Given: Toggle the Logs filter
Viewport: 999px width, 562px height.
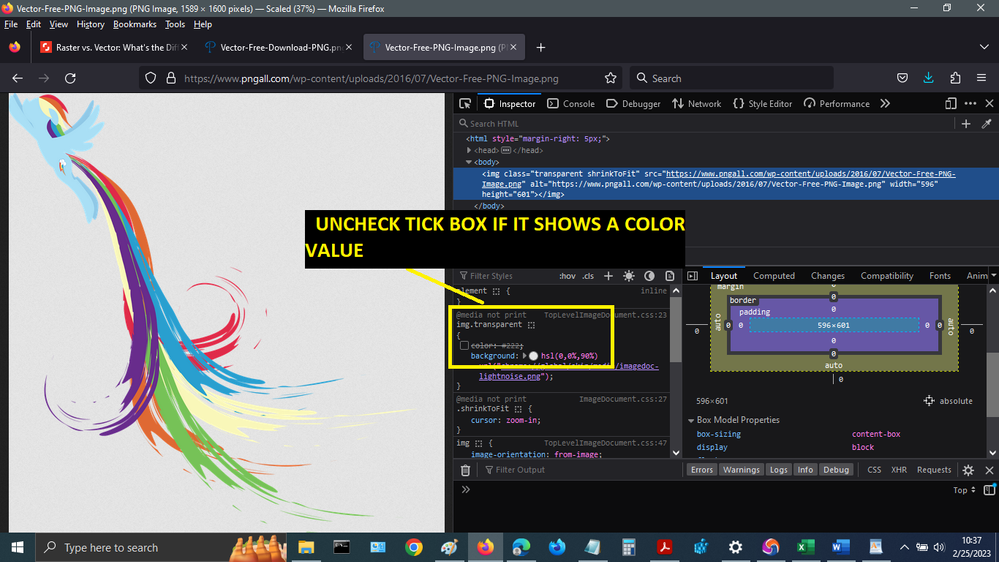Looking at the screenshot, I should click(x=779, y=470).
